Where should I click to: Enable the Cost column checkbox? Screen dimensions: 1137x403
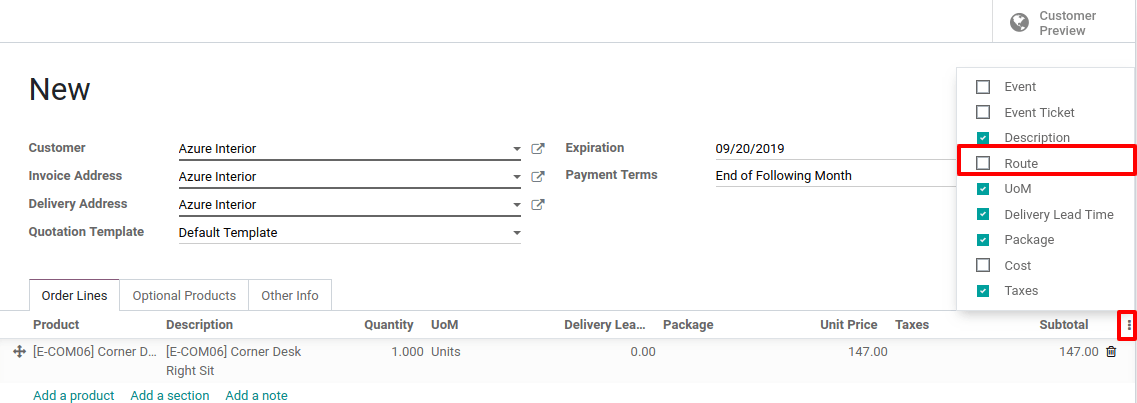pyautogui.click(x=983, y=266)
